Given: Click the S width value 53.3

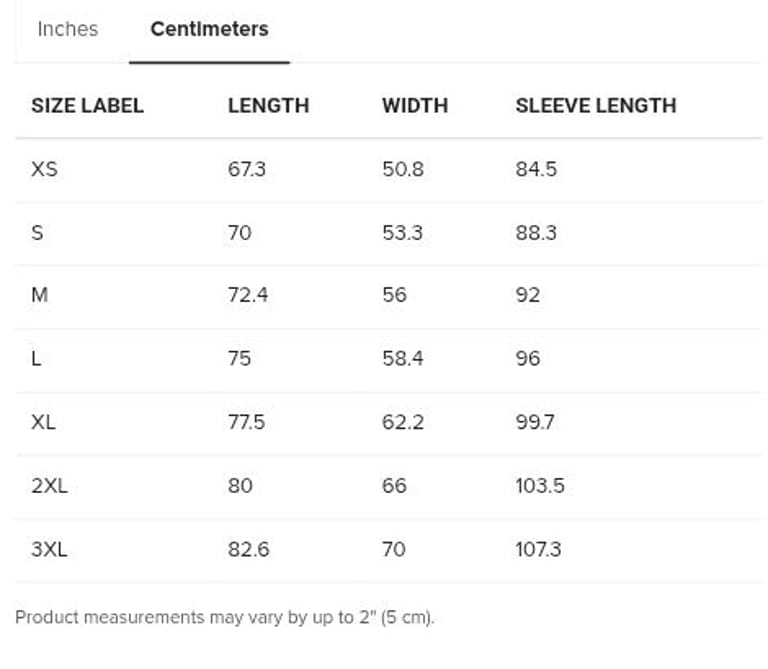Looking at the screenshot, I should [402, 233].
